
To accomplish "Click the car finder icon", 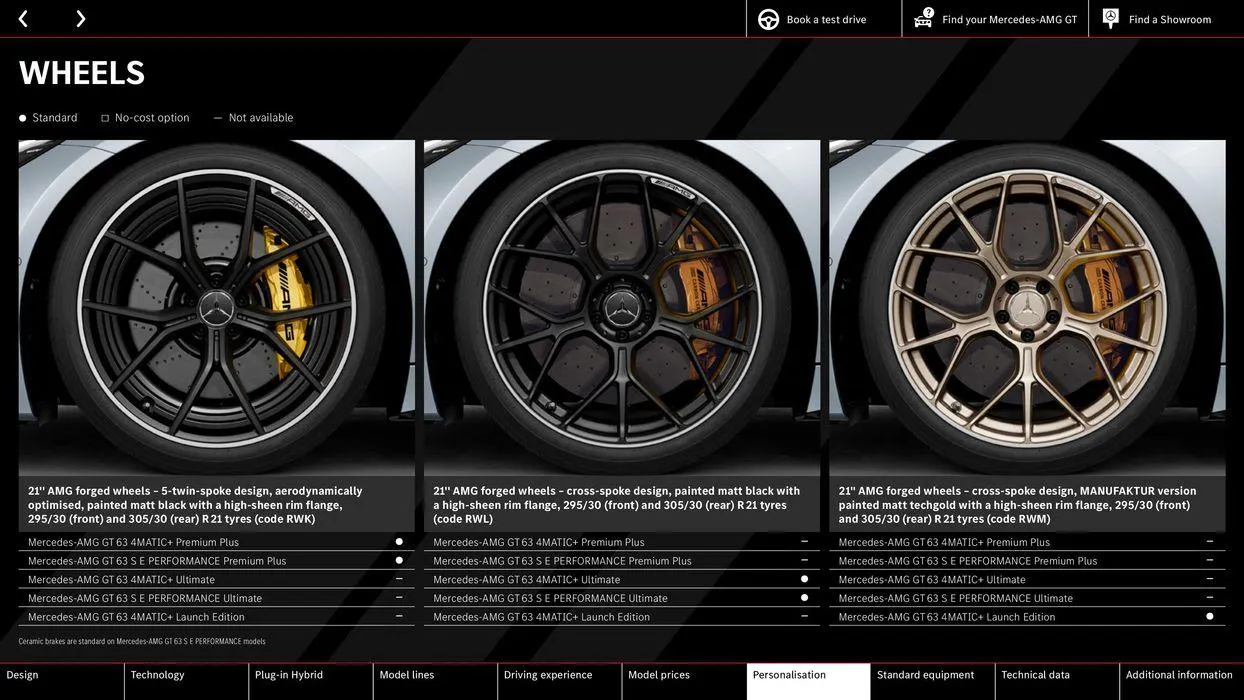I will coord(924,19).
